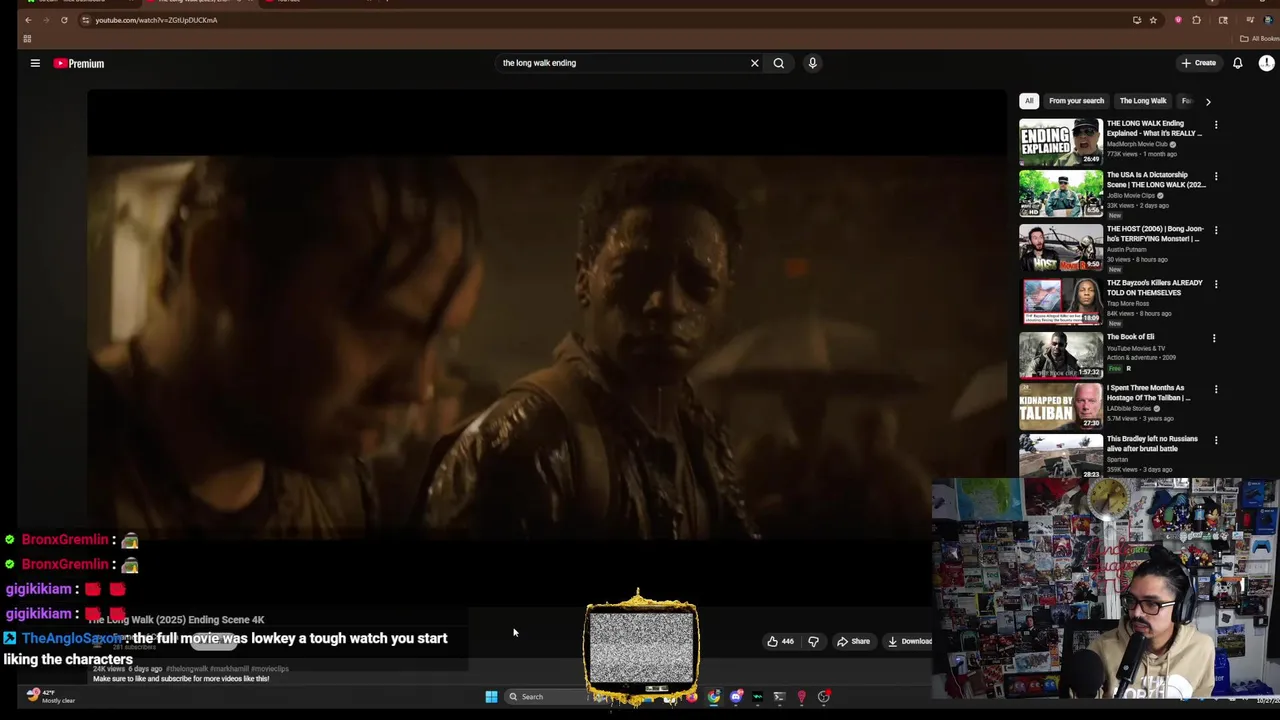The width and height of the screenshot is (1280, 720).
Task: Share the video
Action: pyautogui.click(x=853, y=642)
